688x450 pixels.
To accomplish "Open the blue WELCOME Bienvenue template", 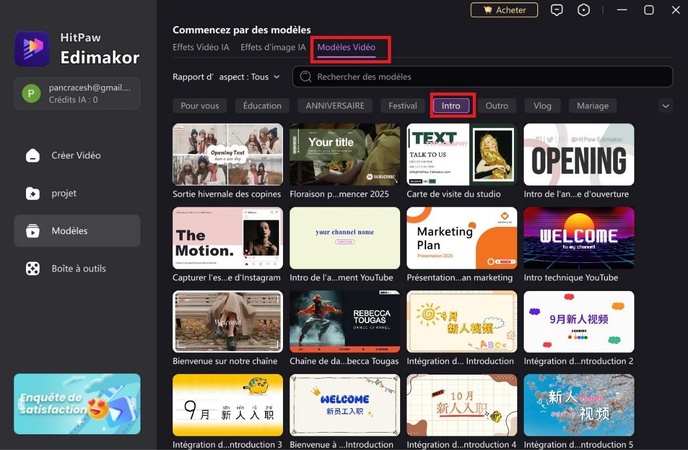I will (x=345, y=405).
